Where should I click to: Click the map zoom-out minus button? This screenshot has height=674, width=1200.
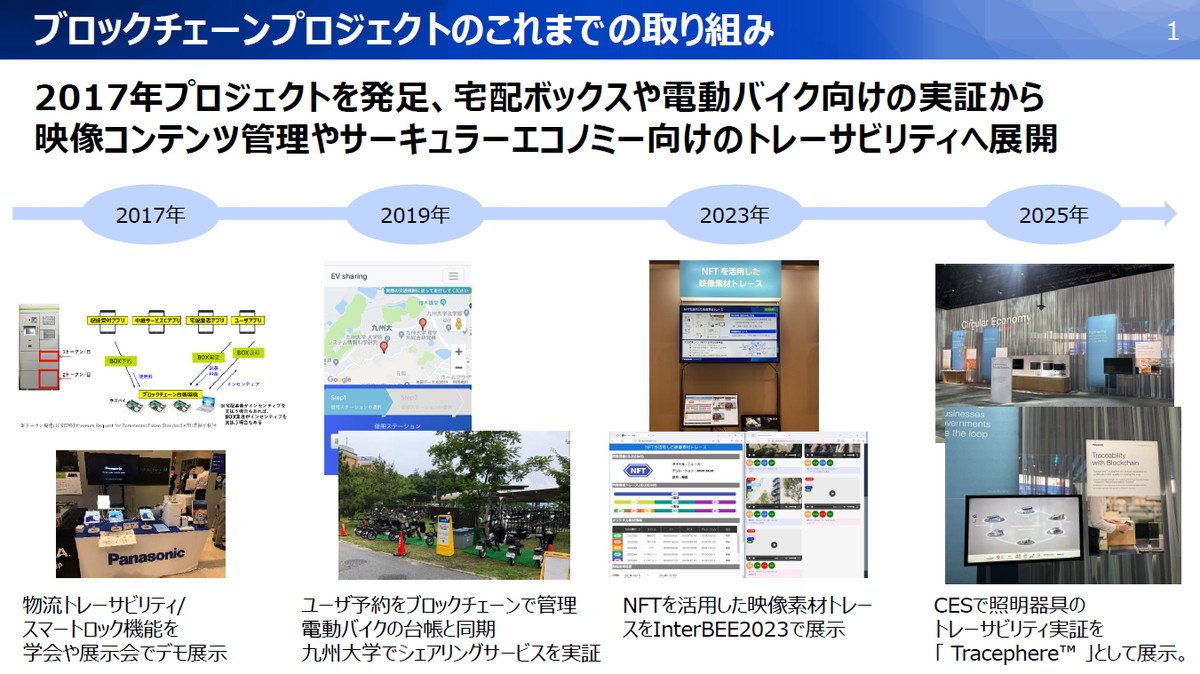[458, 367]
